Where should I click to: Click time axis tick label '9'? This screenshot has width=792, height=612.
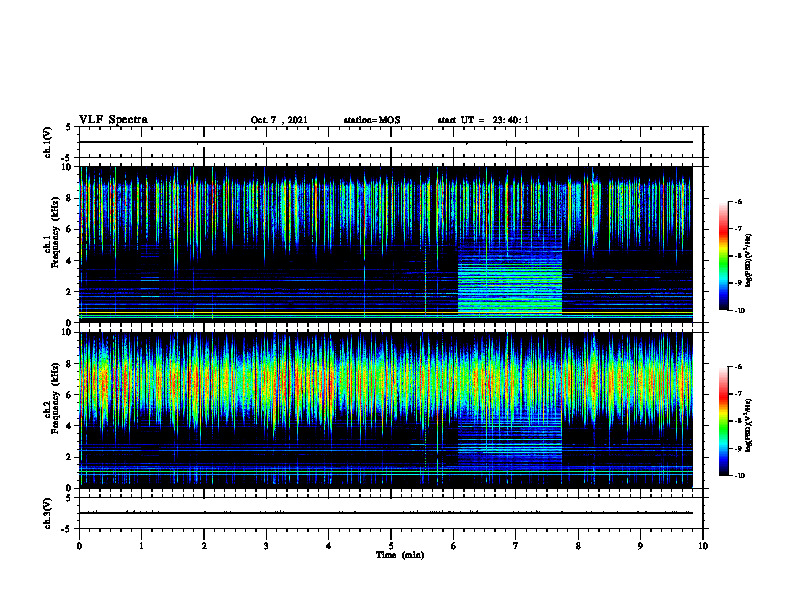tap(640, 546)
